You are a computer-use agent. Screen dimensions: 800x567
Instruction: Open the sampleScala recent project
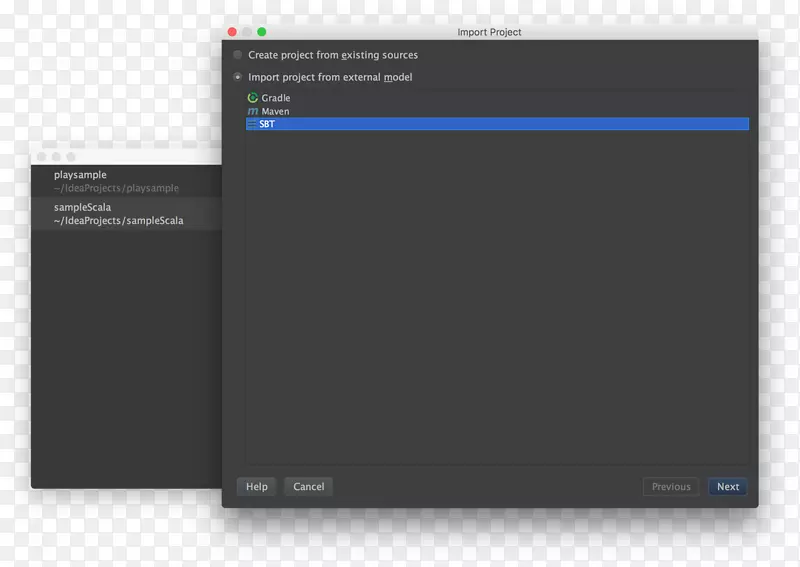pyautogui.click(x=118, y=214)
